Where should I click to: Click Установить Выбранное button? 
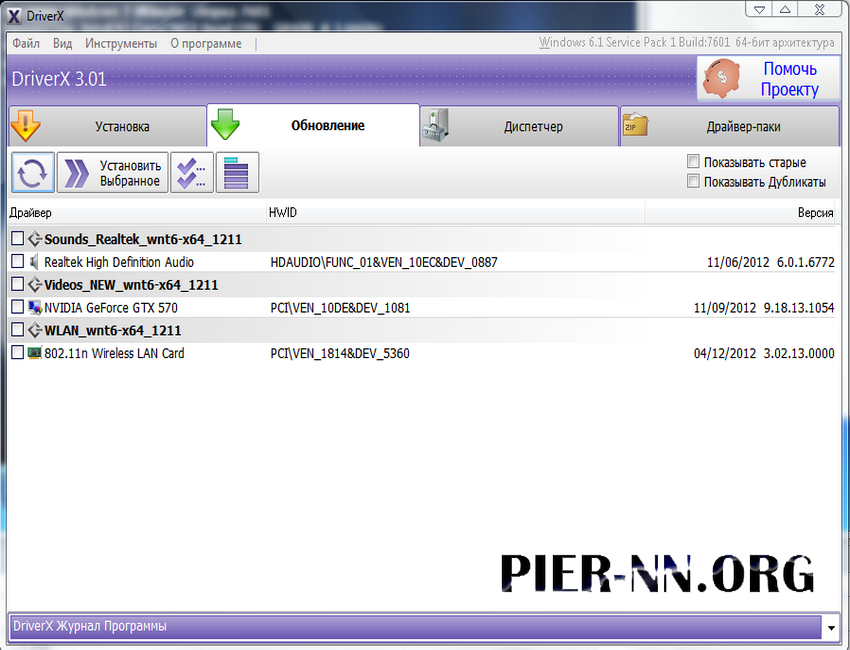[x=113, y=173]
